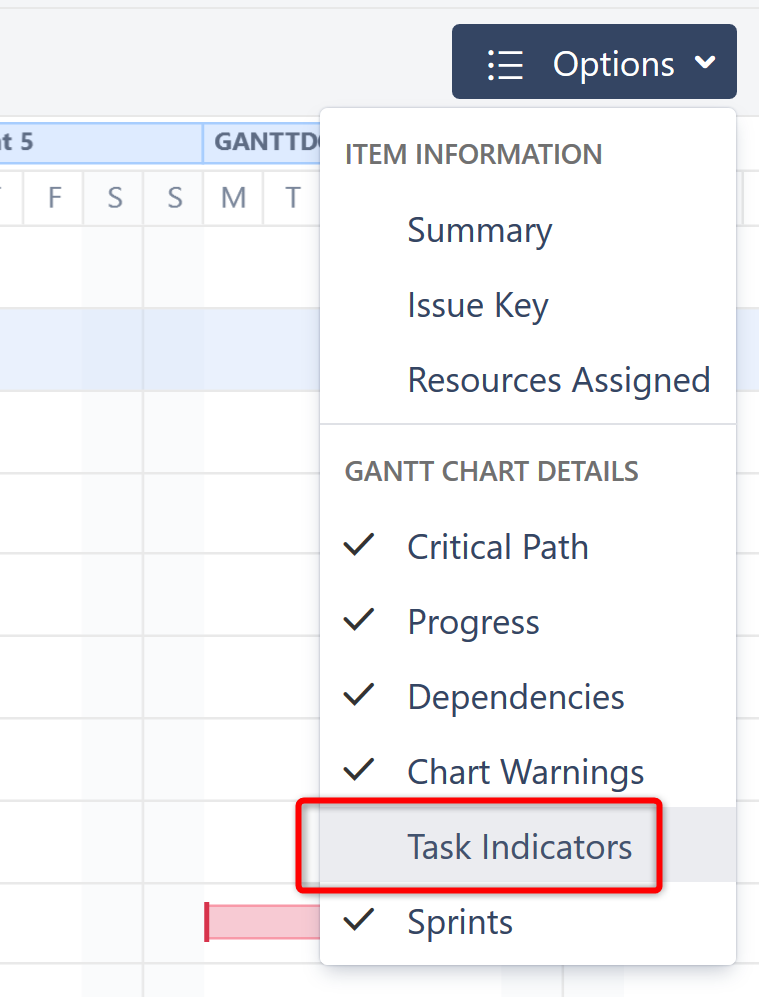Enable the Task Indicators option

[x=519, y=846]
